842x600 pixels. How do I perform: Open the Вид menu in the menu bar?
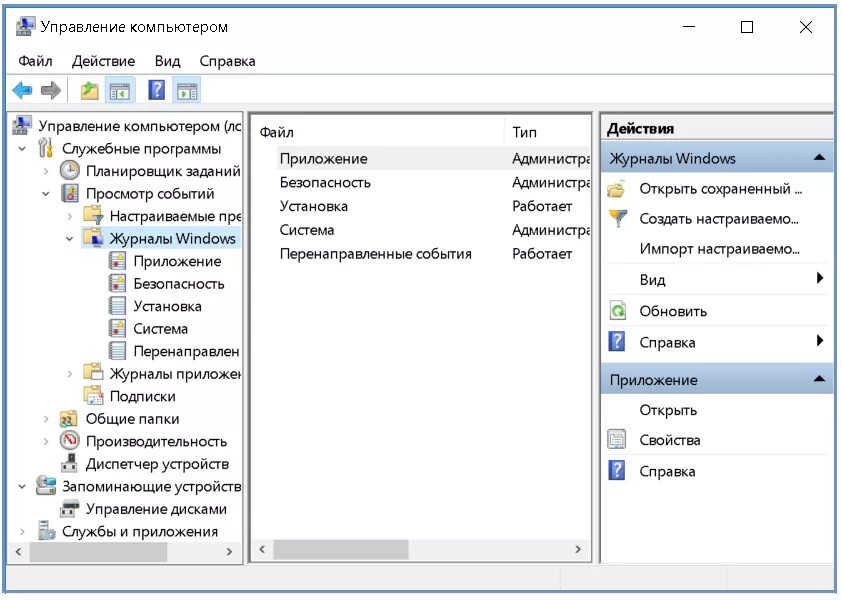pyautogui.click(x=168, y=61)
